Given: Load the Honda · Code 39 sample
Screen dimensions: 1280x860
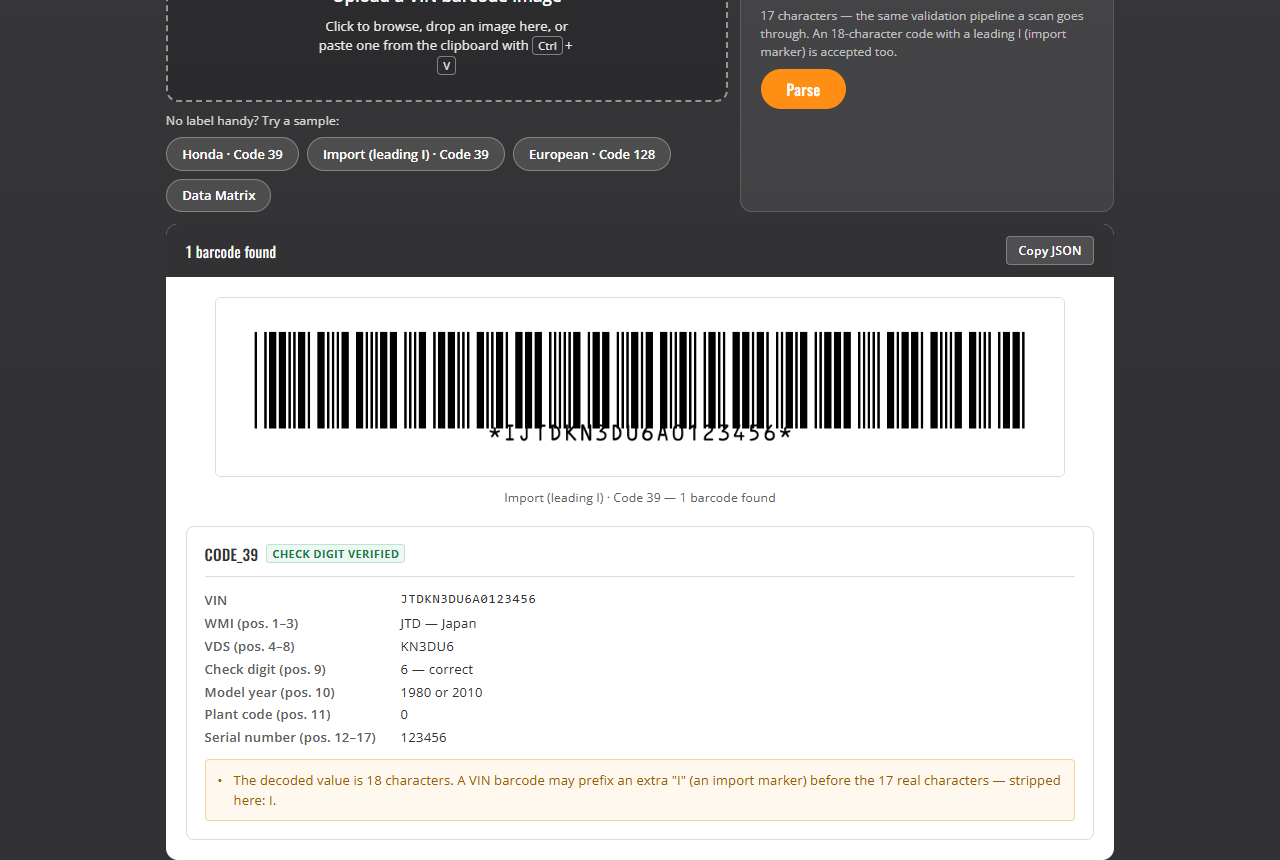Looking at the screenshot, I should (x=233, y=154).
